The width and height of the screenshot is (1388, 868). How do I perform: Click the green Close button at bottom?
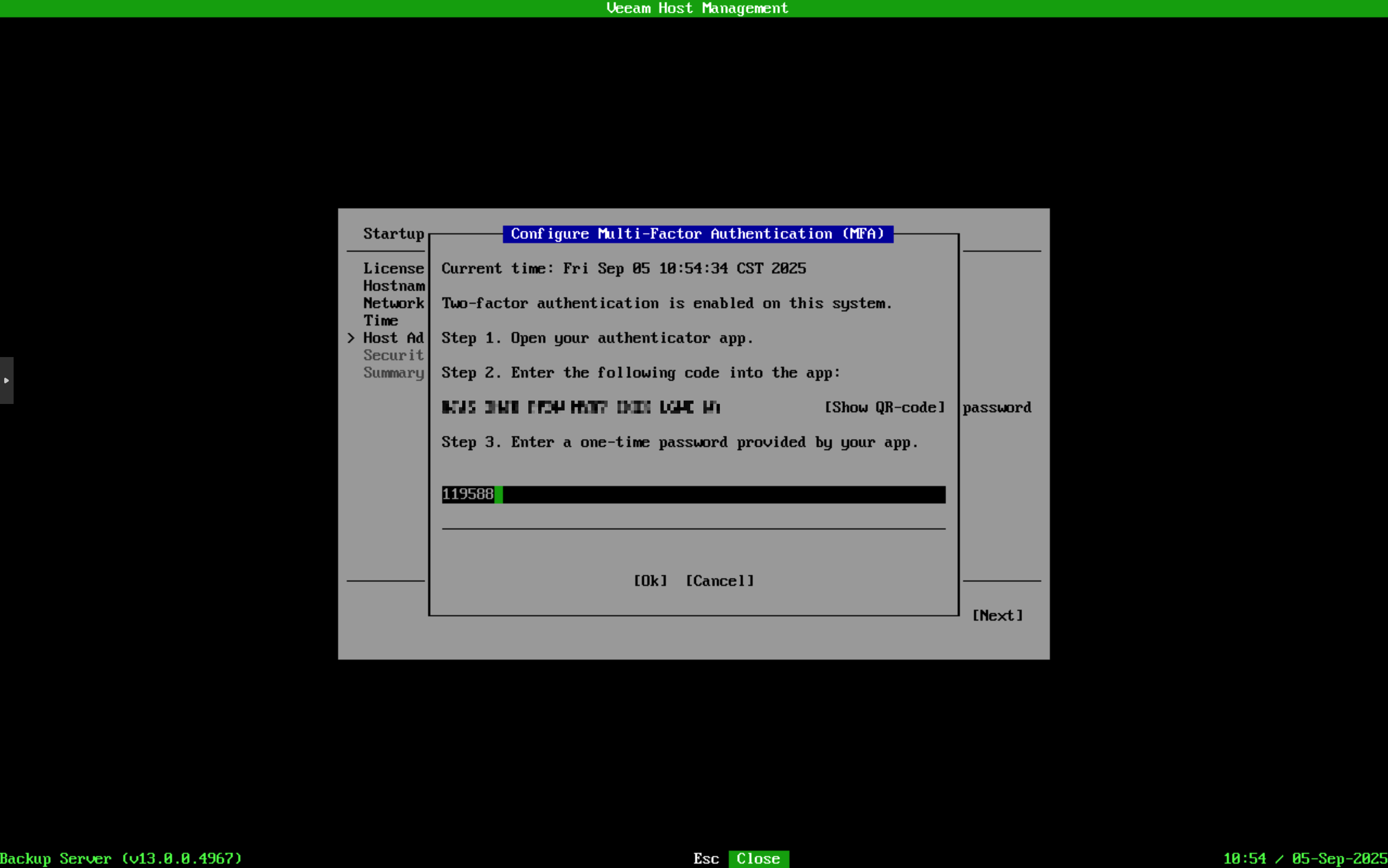pos(758,859)
